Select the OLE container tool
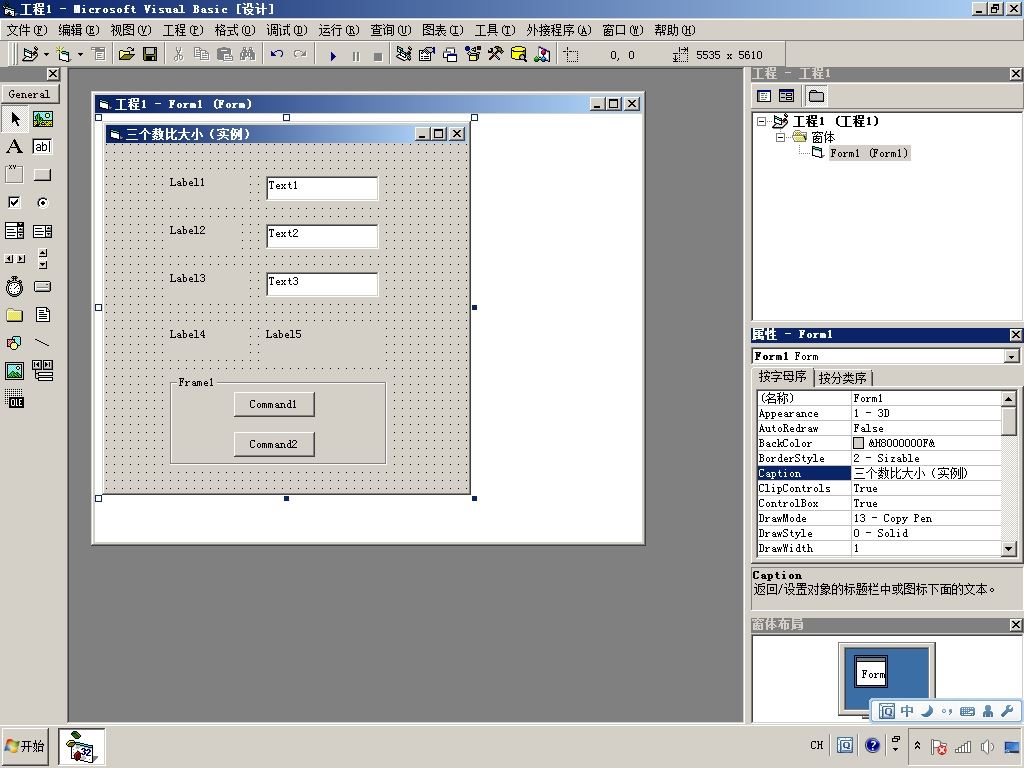 coord(14,398)
